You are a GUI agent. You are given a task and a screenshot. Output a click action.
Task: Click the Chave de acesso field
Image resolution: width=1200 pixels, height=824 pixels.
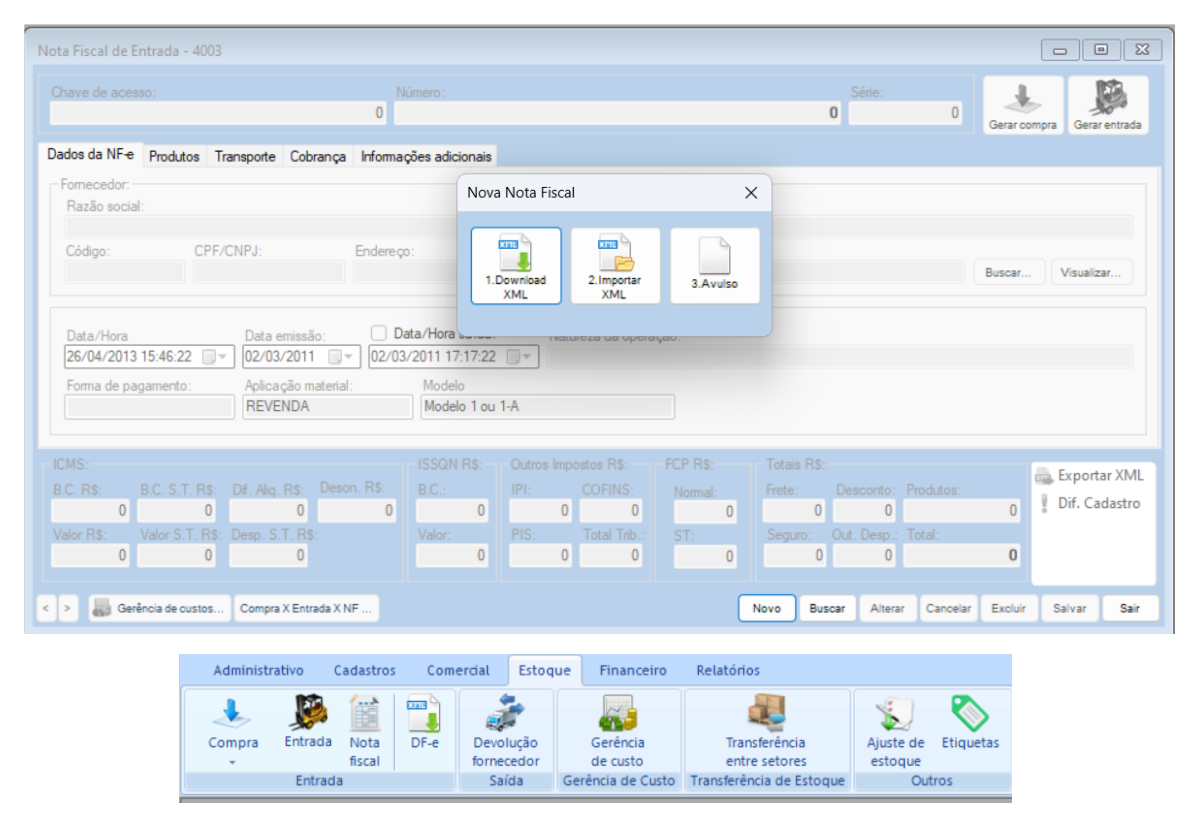[x=218, y=114]
